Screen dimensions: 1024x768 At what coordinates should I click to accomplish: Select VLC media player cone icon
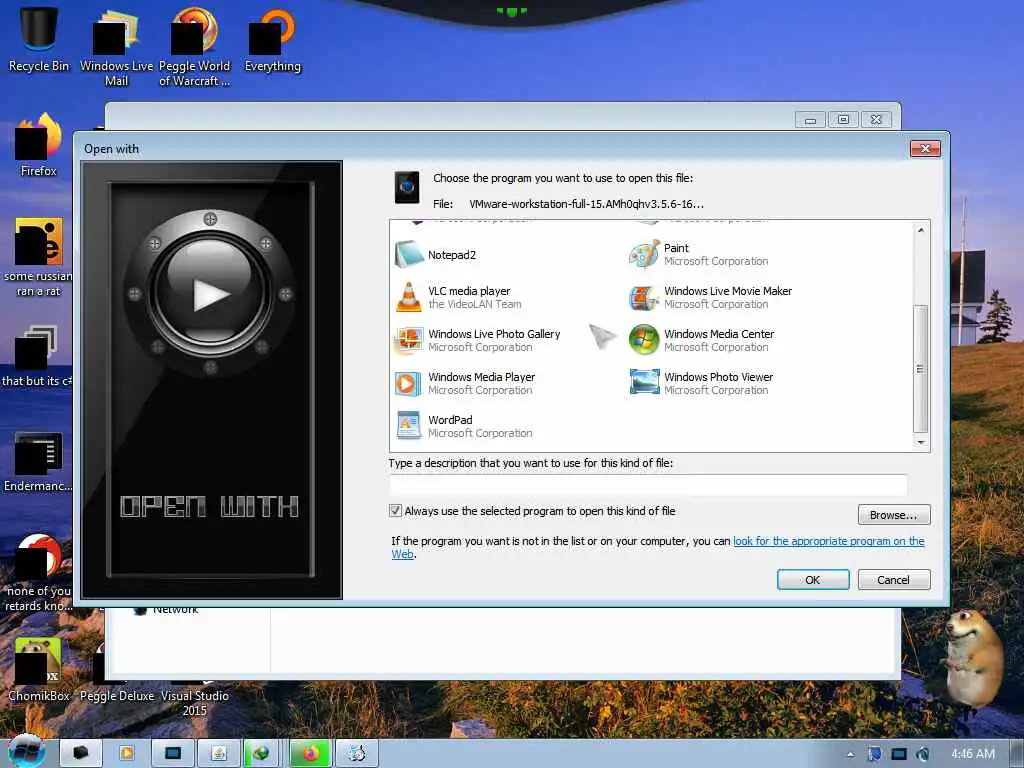click(x=409, y=297)
